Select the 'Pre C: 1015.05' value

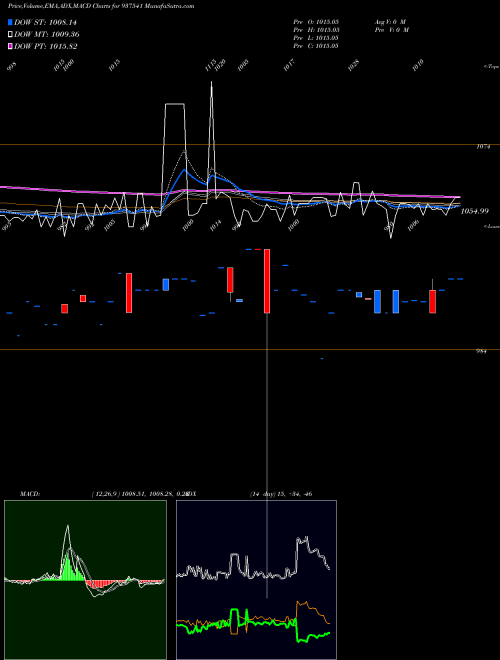pos(316,46)
